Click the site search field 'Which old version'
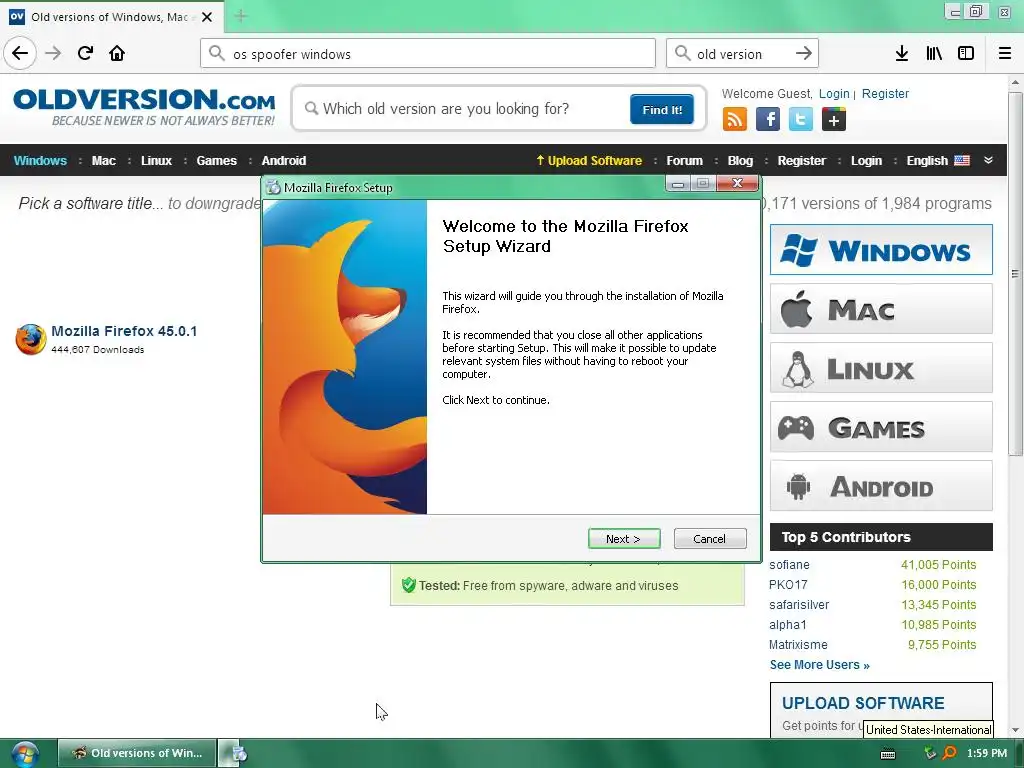 (464, 109)
